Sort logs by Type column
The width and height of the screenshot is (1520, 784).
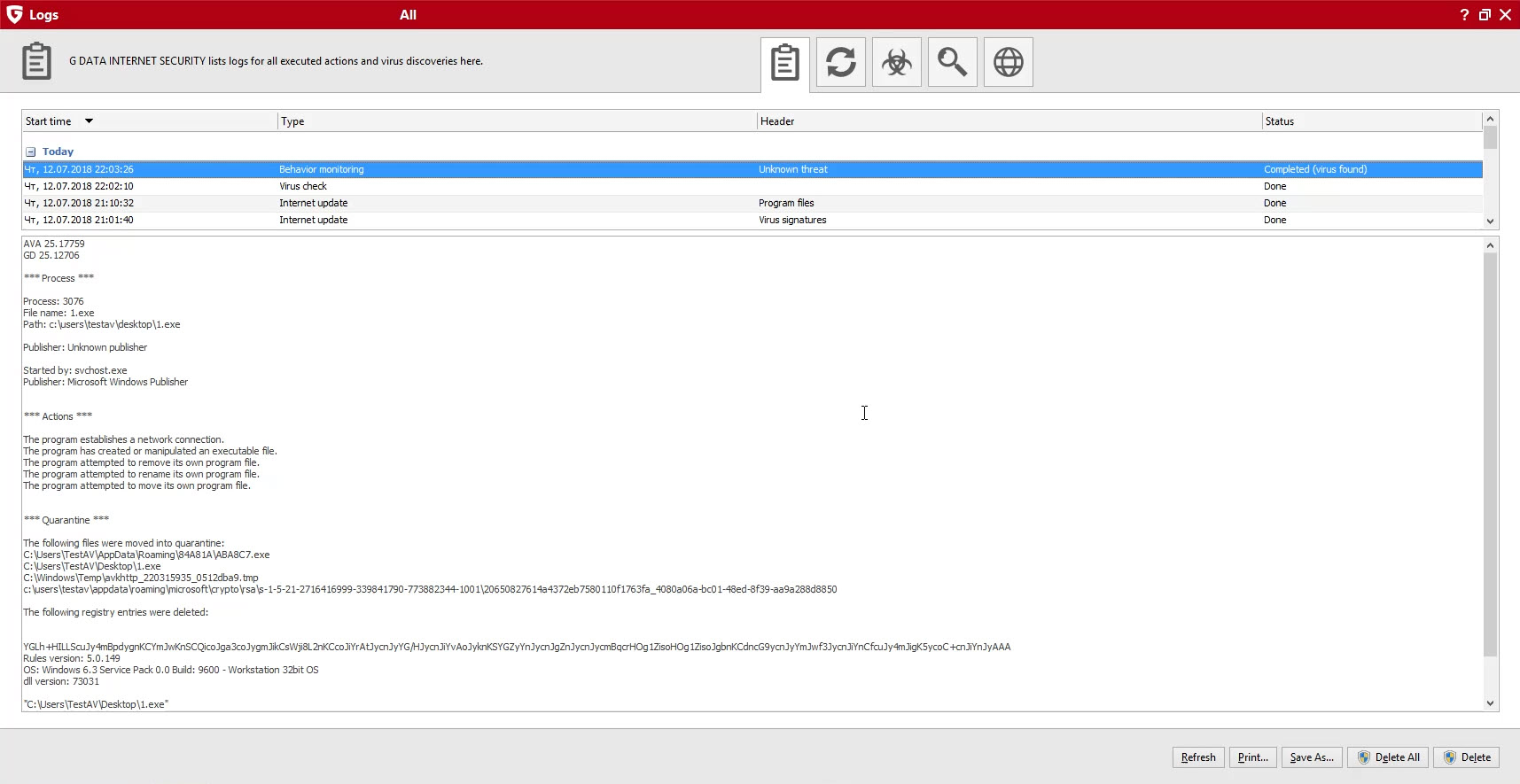[517, 121]
